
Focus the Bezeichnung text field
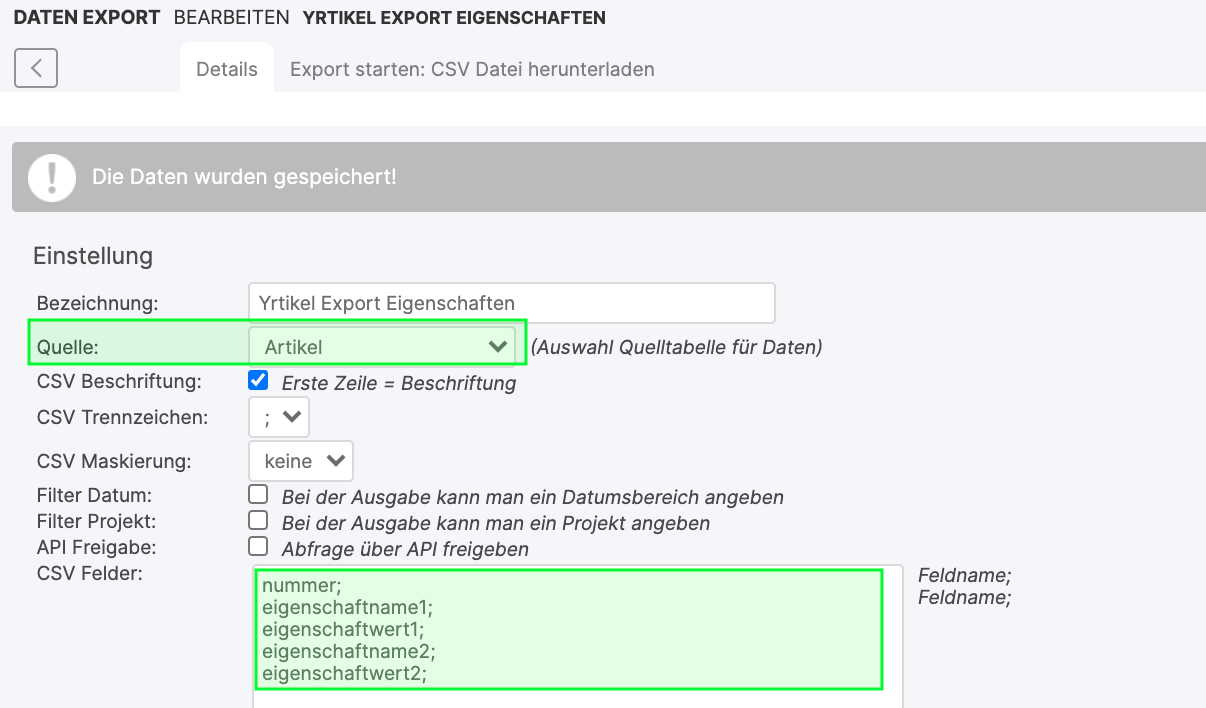pyautogui.click(x=511, y=303)
